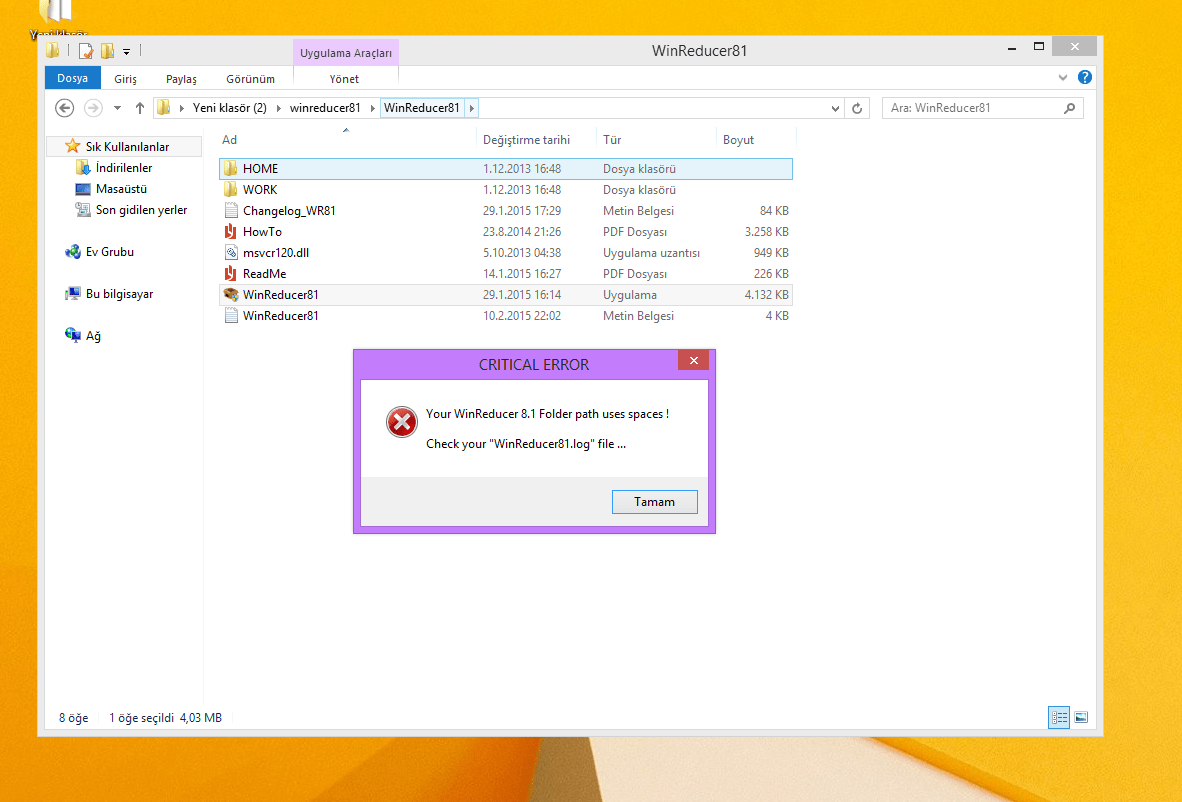Select the ReadMe PDF icon
The image size is (1182, 802).
click(231, 274)
